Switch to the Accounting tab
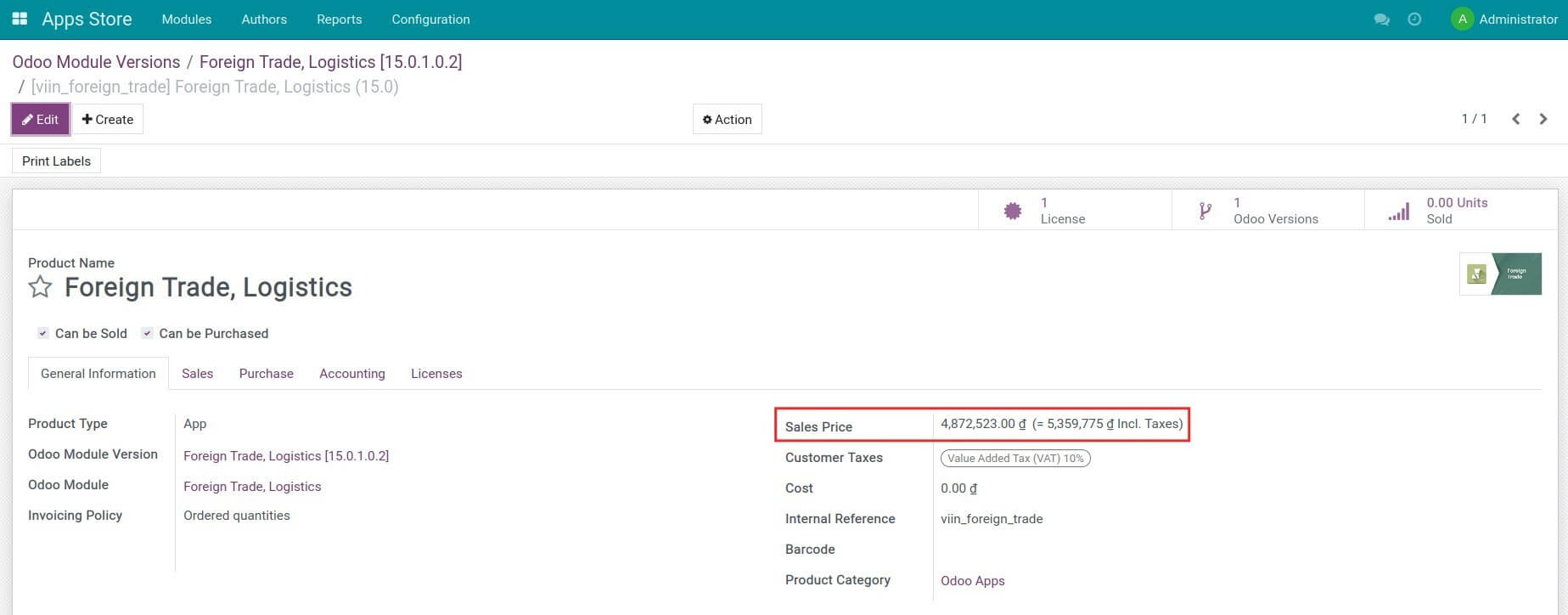The width and height of the screenshot is (1568, 615). (351, 374)
